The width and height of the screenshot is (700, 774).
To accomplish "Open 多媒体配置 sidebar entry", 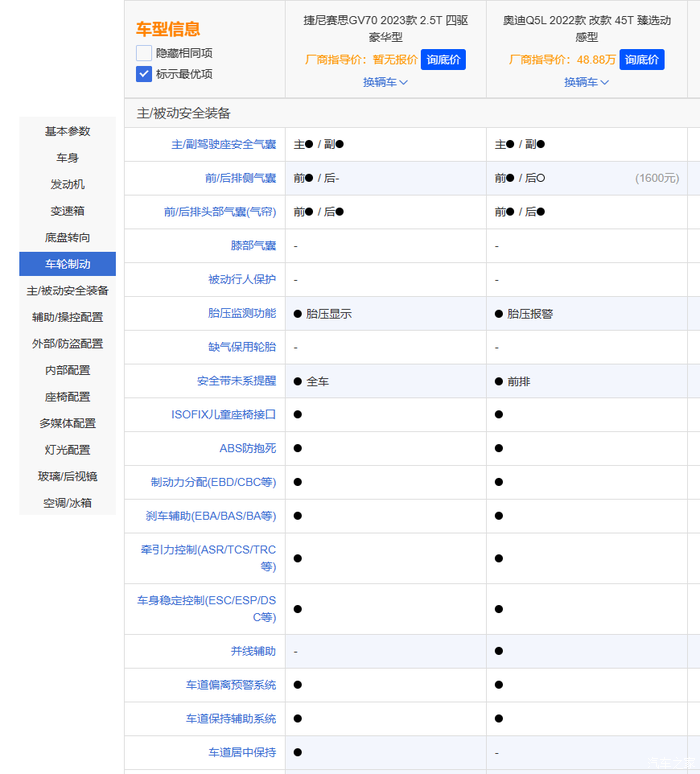I will 67,423.
